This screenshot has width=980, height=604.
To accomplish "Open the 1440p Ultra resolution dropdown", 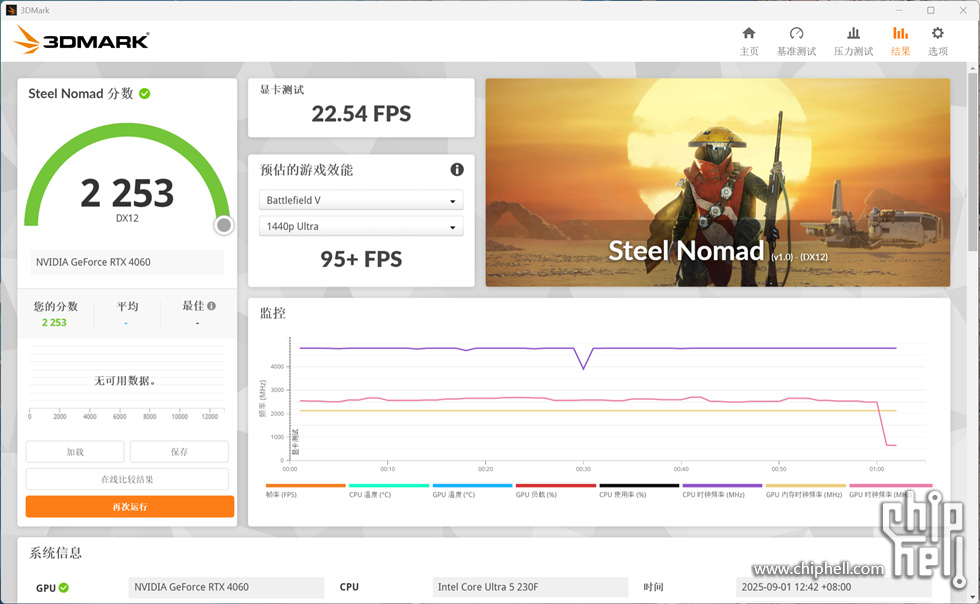I will pyautogui.click(x=361, y=226).
